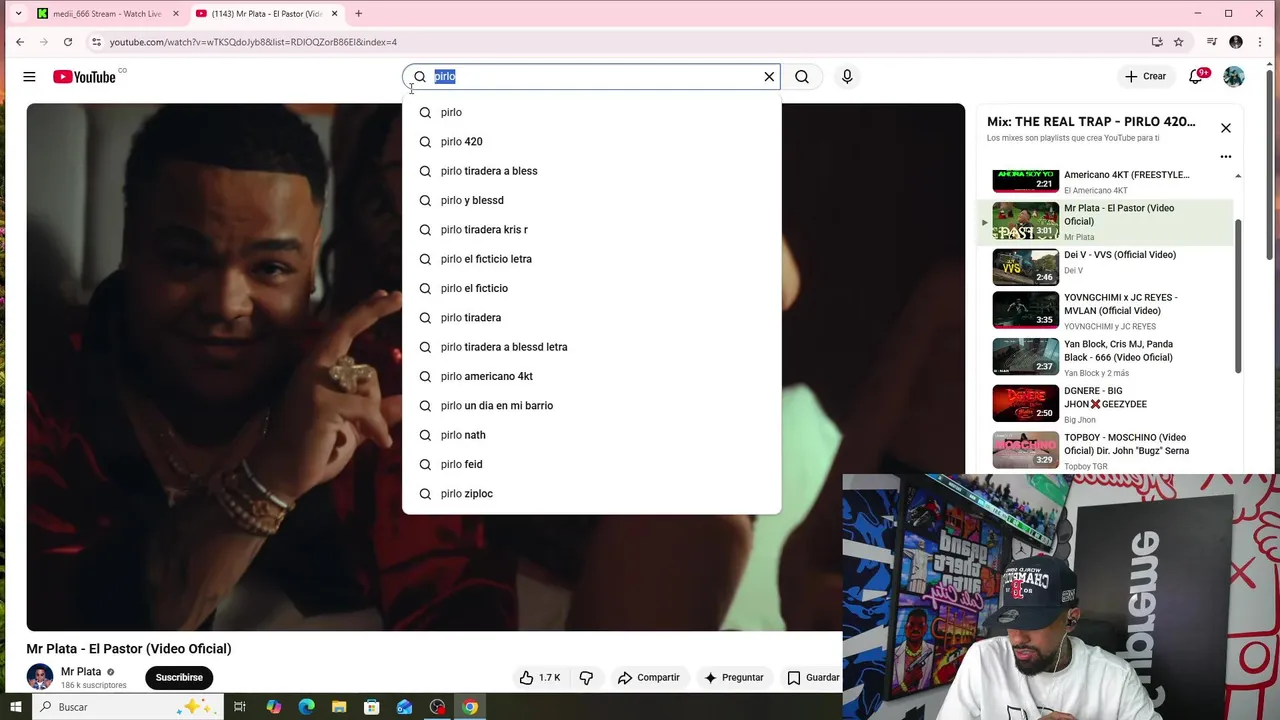Close the Mr Plata - El Pastor tab
Image resolution: width=1280 pixels, height=720 pixels.
(334, 14)
